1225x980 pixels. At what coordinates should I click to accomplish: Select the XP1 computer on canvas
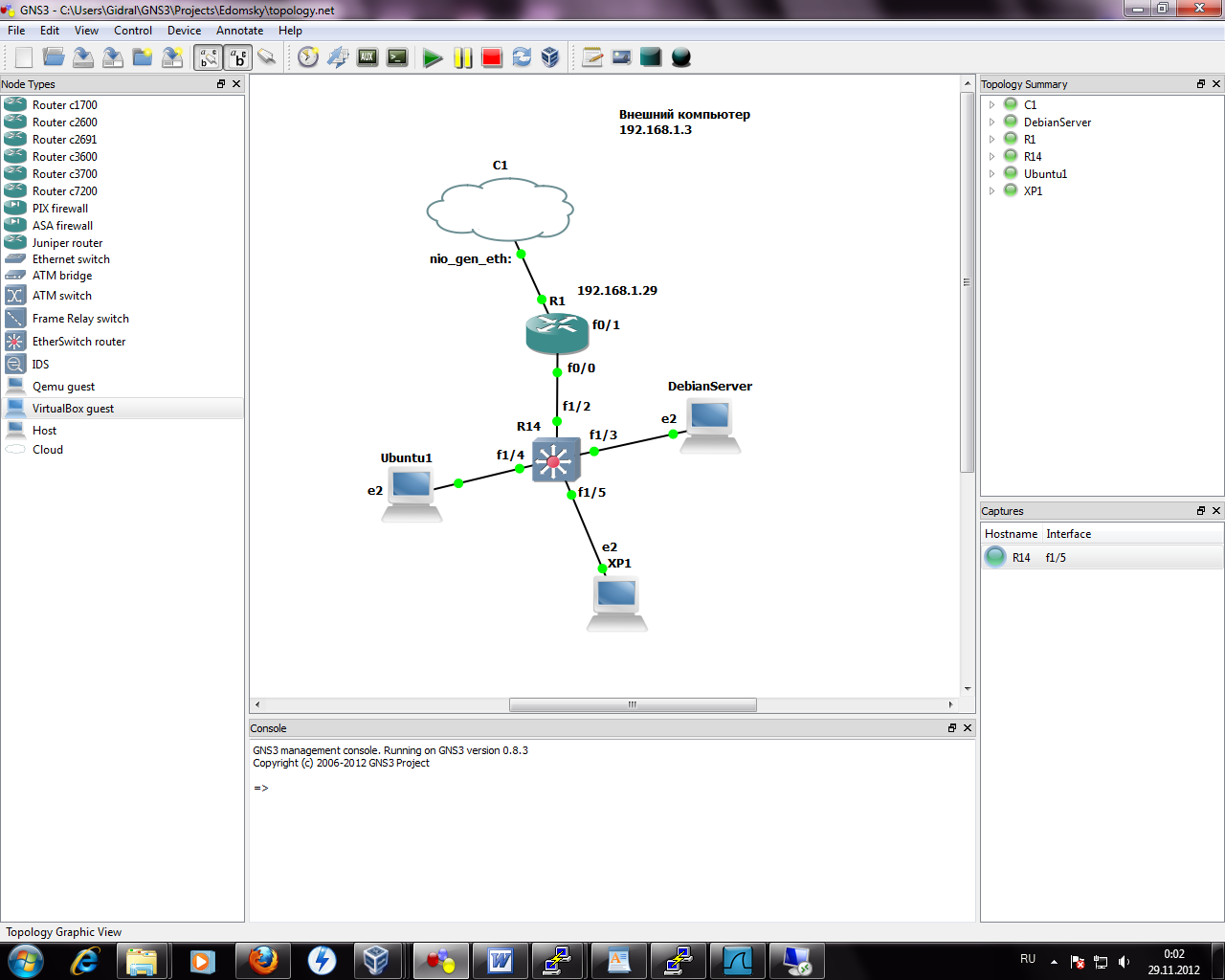(x=616, y=604)
